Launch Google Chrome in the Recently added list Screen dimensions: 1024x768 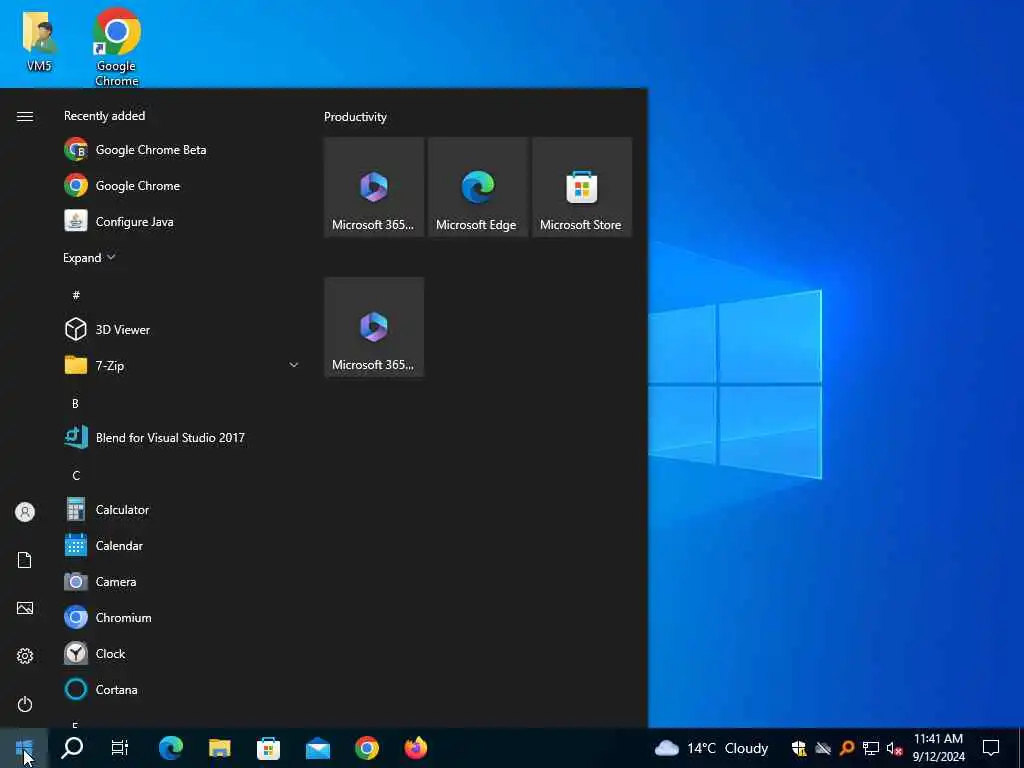(x=182, y=185)
